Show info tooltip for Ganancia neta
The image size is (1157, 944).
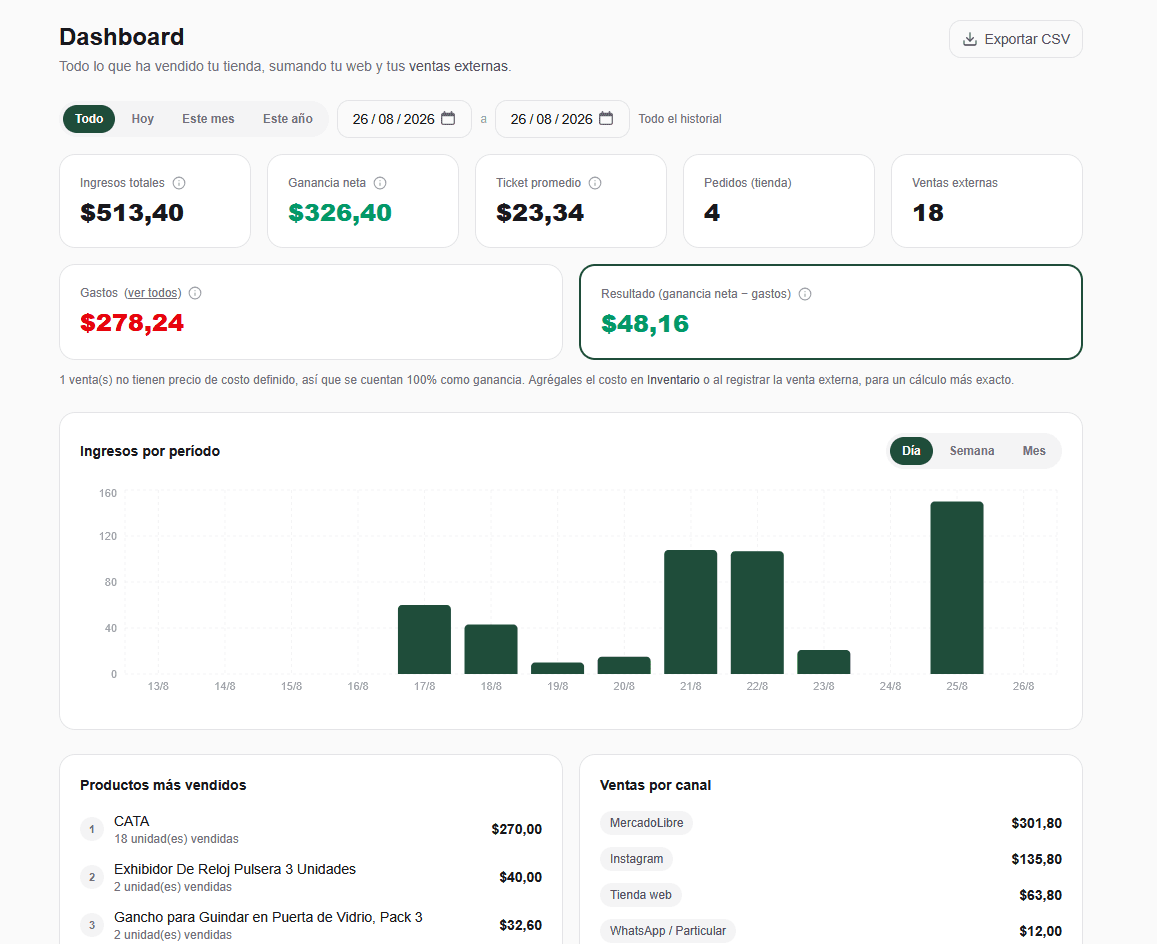(x=380, y=183)
